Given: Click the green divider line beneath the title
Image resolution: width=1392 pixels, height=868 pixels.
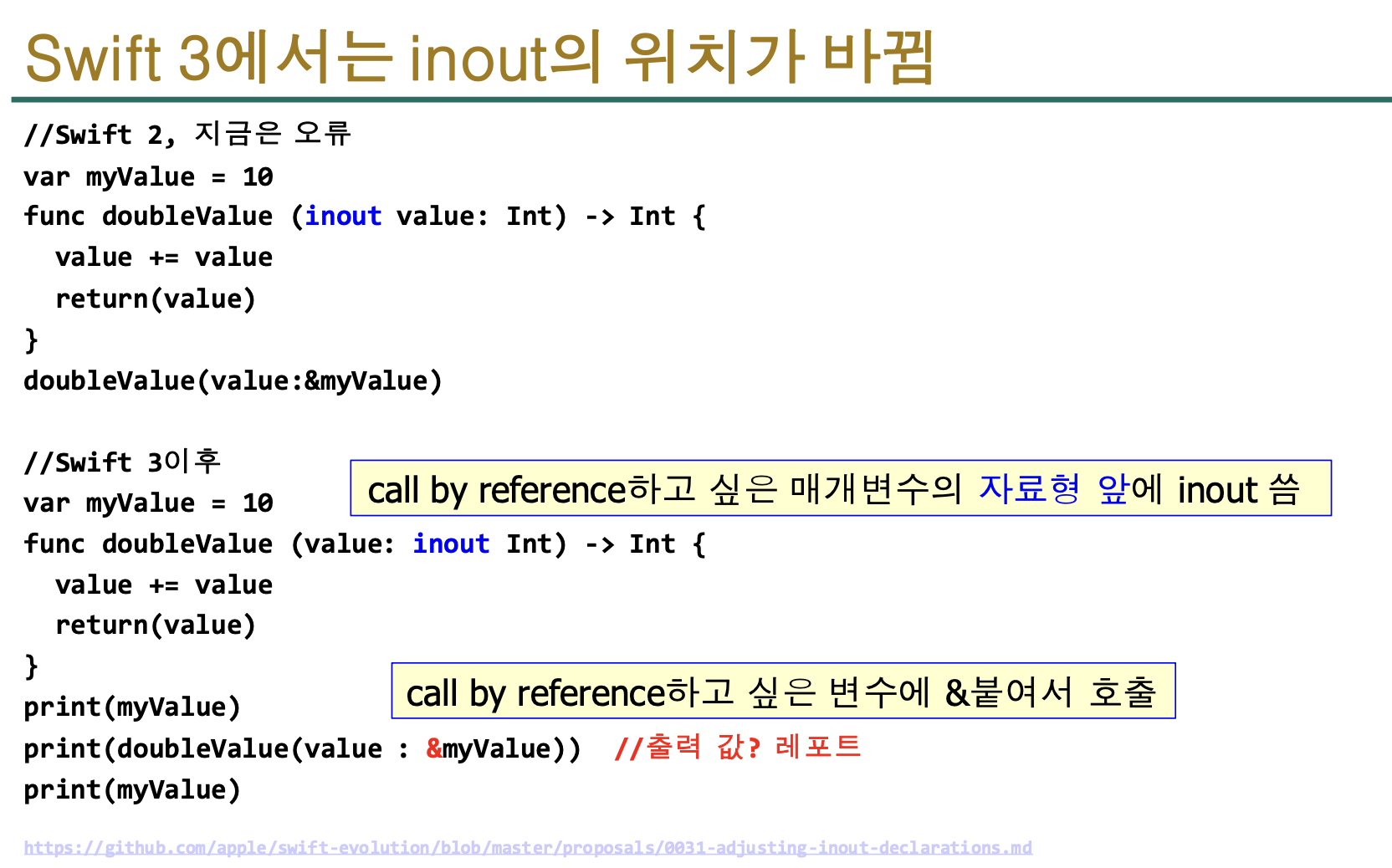Looking at the screenshot, I should [x=701, y=100].
